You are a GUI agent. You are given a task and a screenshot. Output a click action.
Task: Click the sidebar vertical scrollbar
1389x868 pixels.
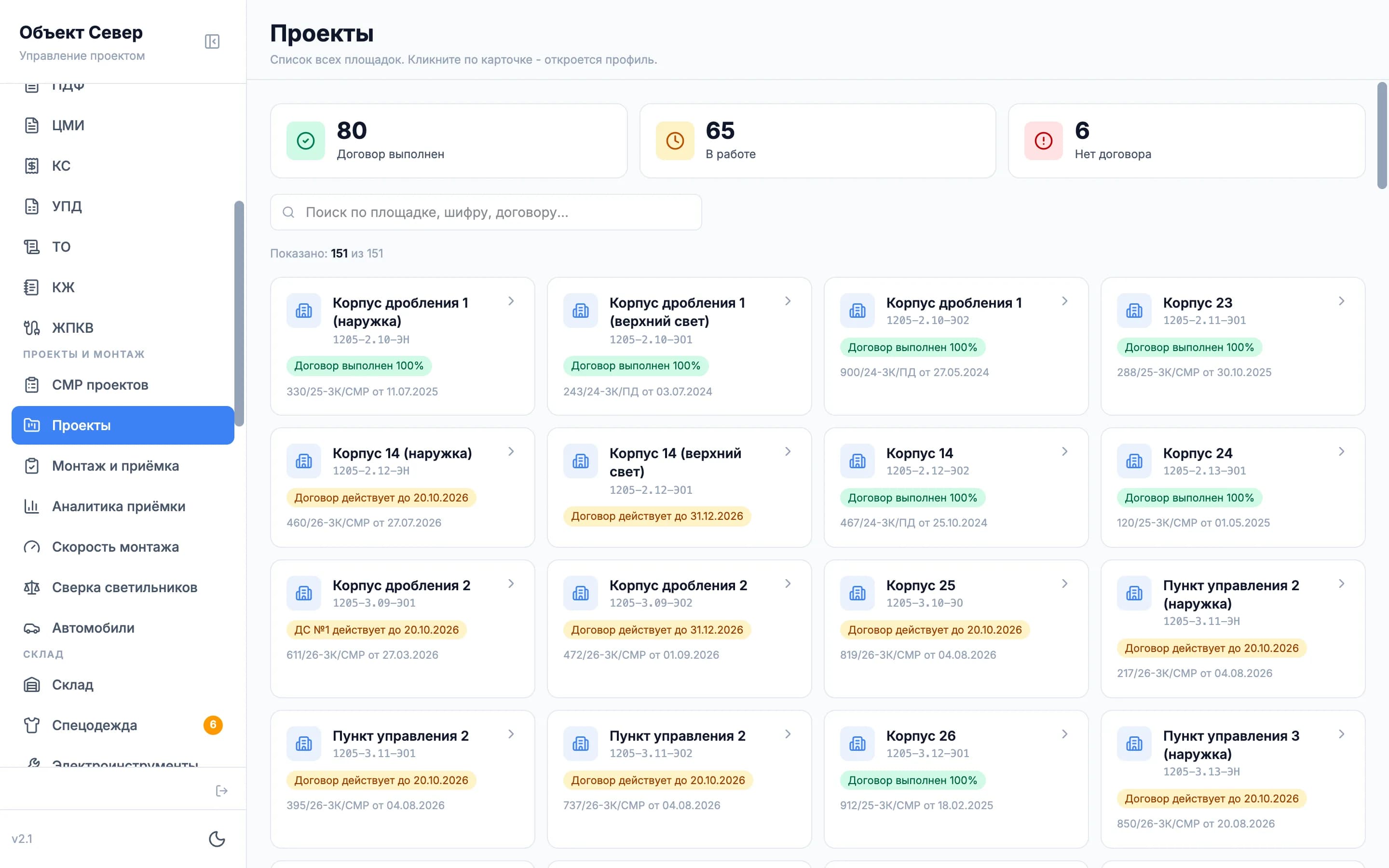[239, 313]
